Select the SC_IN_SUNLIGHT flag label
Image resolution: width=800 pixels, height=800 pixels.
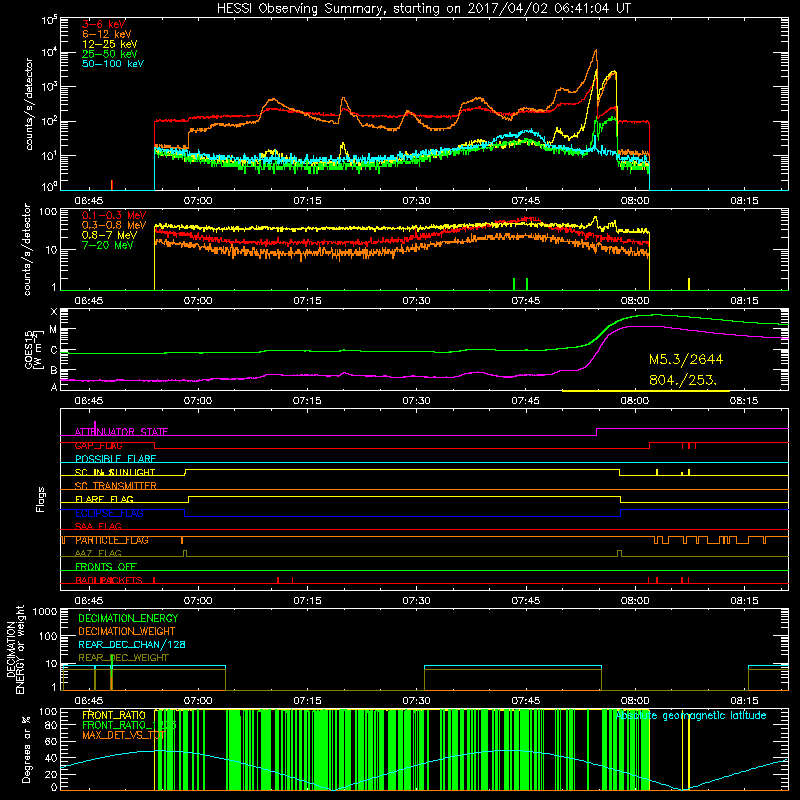[115, 472]
